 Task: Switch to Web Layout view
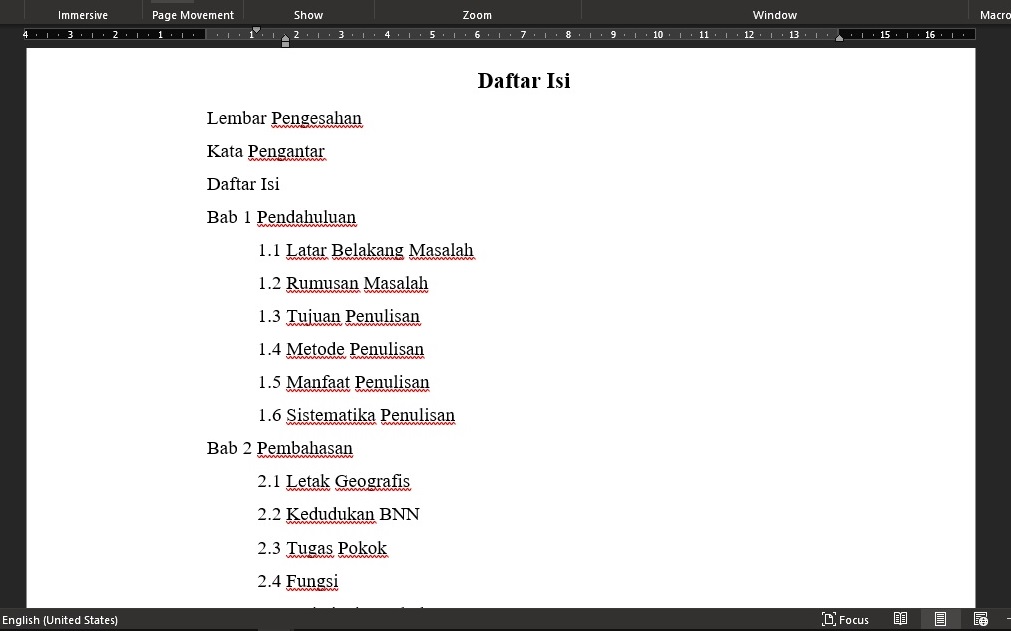click(x=981, y=619)
